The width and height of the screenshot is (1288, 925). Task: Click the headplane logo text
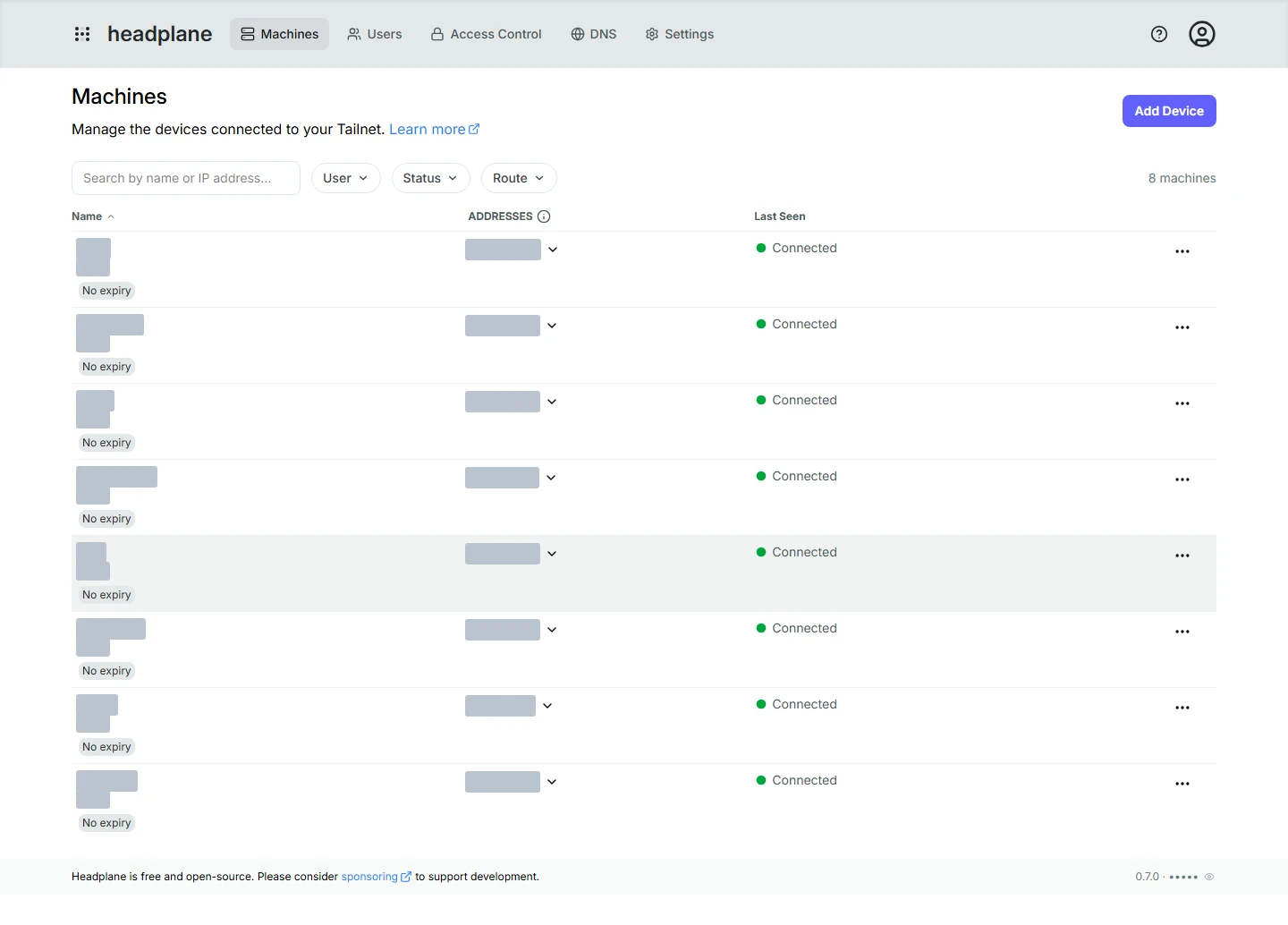point(160,34)
